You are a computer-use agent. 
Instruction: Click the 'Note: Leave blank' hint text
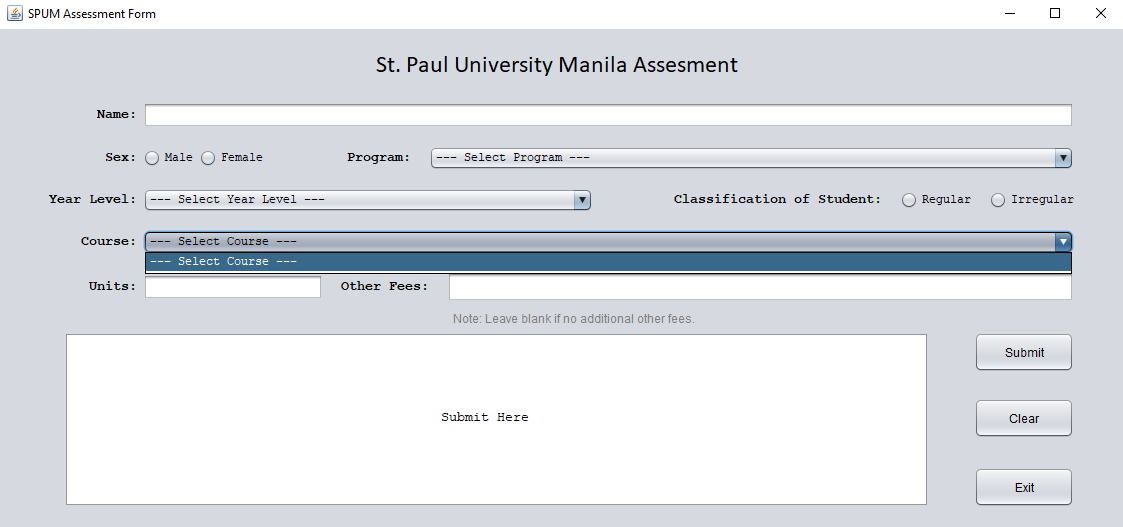click(x=574, y=319)
